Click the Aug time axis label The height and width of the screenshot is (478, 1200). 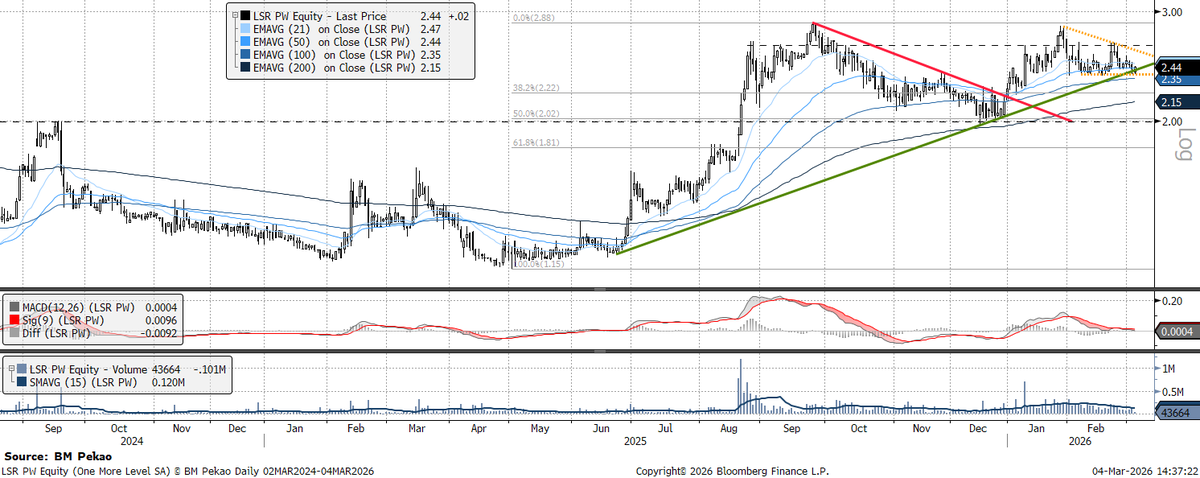pyautogui.click(x=729, y=428)
